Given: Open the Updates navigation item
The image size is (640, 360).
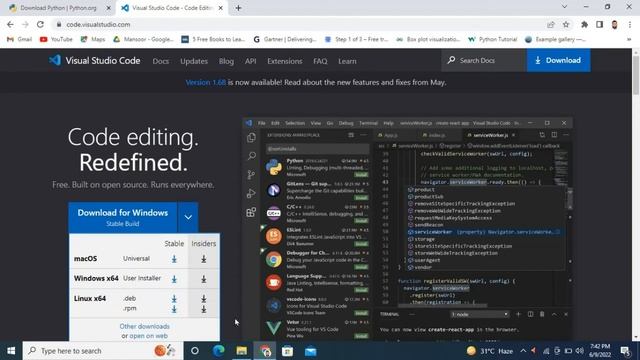Looking at the screenshot, I should 194,61.
